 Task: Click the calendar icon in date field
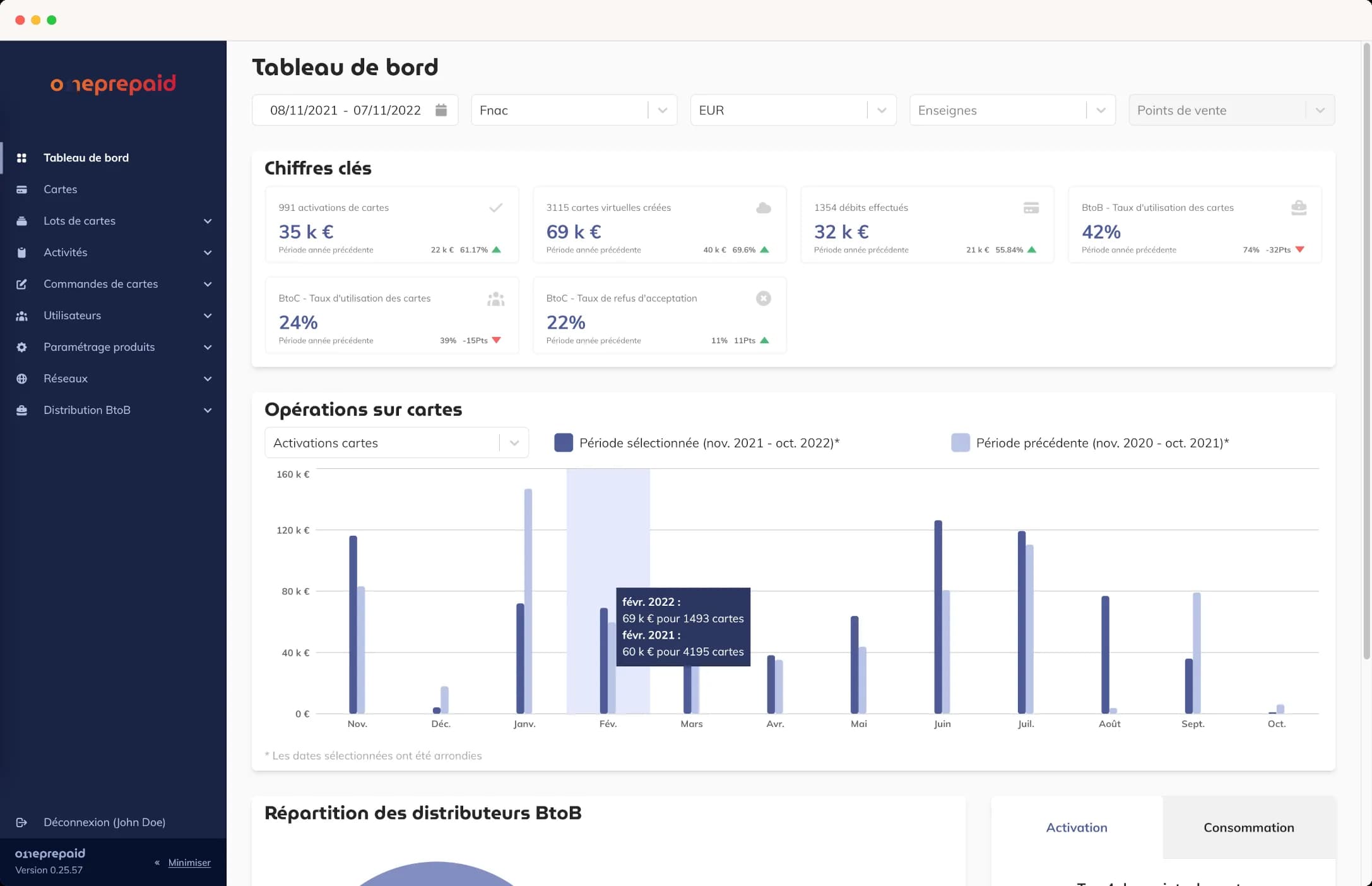pyautogui.click(x=441, y=110)
